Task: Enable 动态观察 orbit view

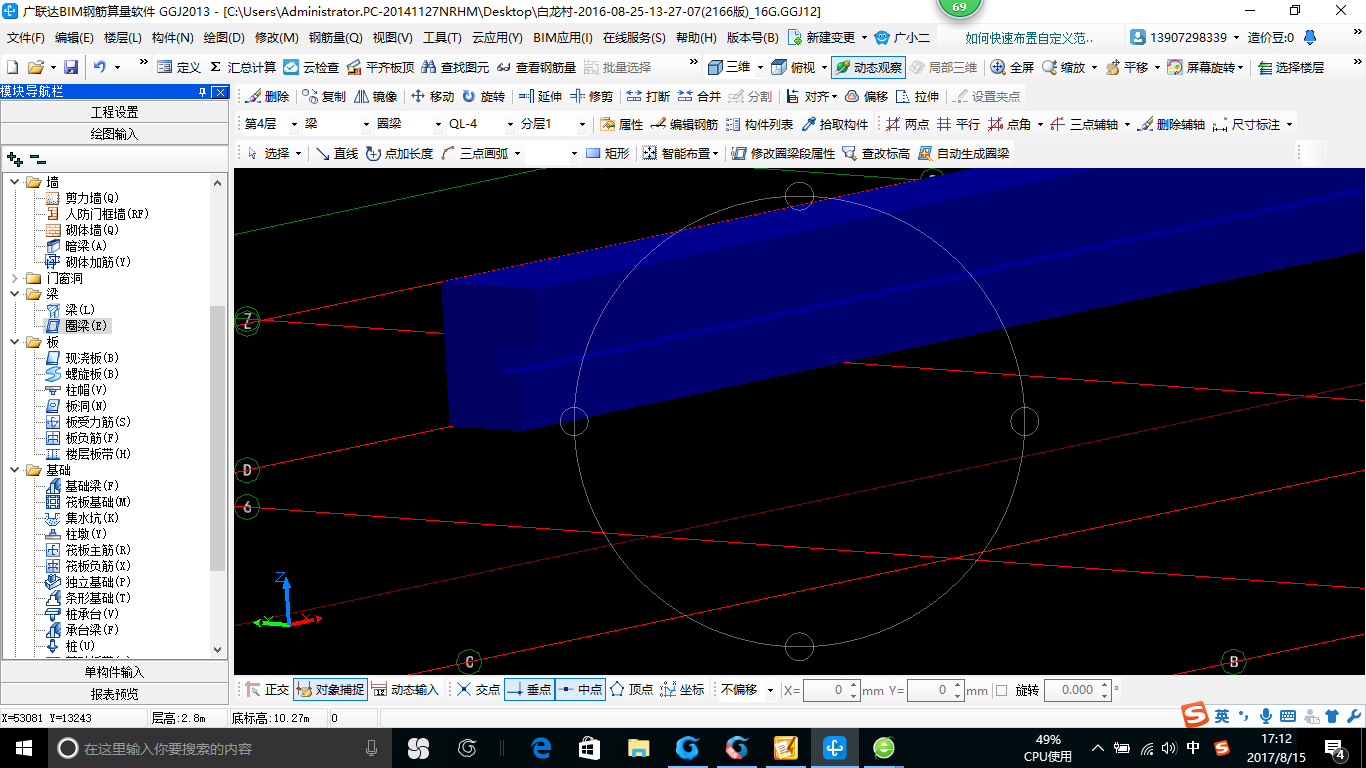Action: [x=868, y=67]
